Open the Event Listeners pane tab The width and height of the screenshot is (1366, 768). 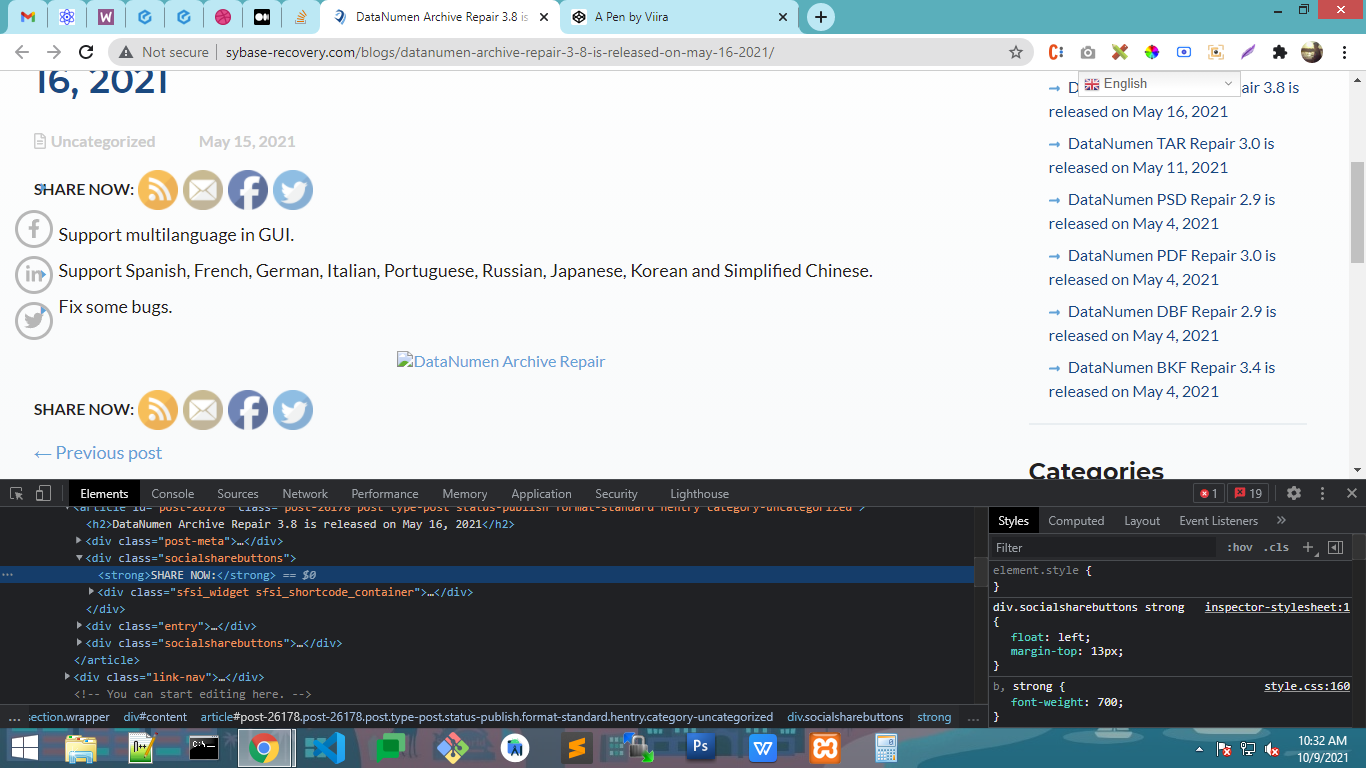coord(1218,521)
